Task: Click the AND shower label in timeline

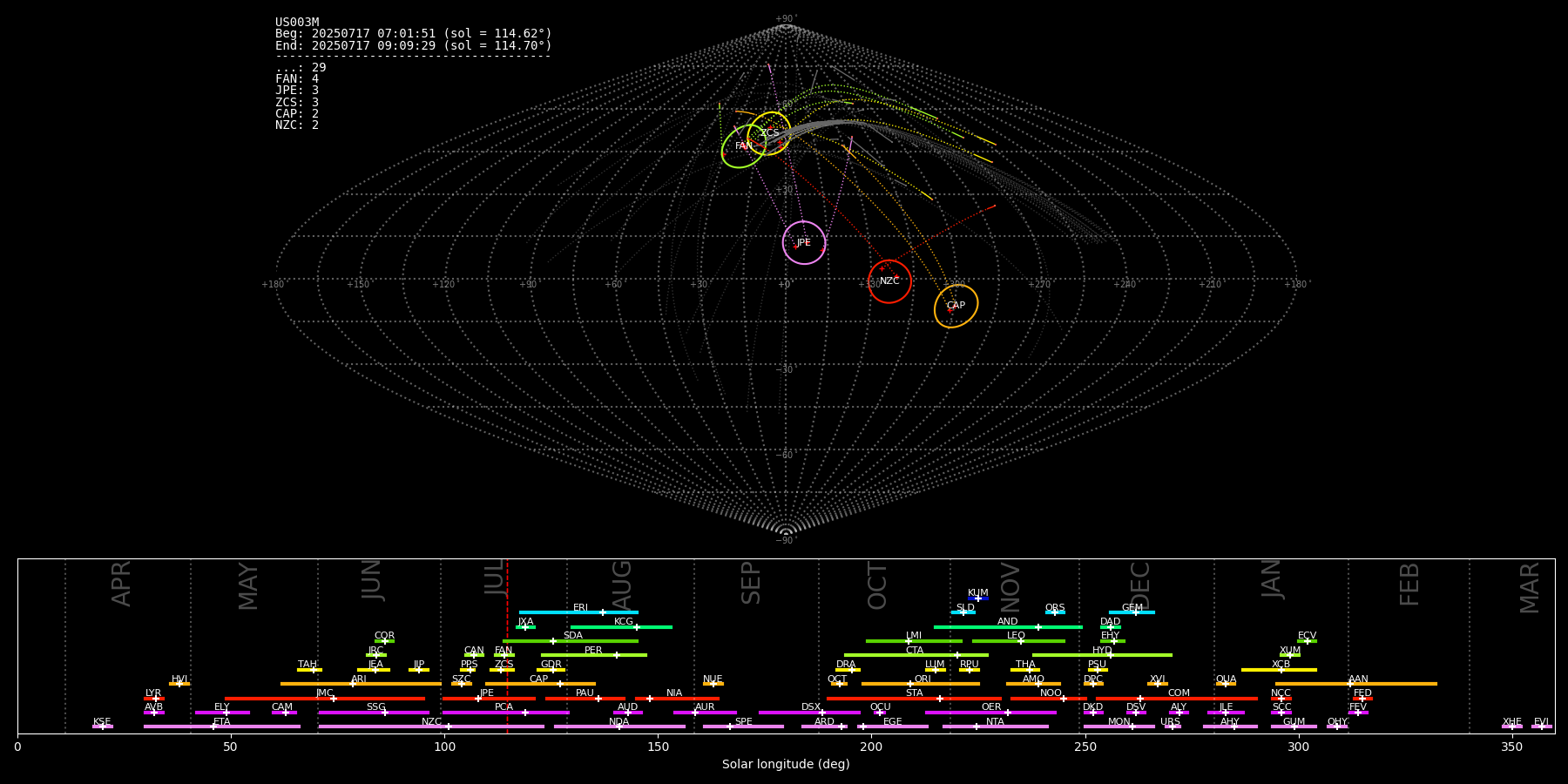Action: point(1008,622)
